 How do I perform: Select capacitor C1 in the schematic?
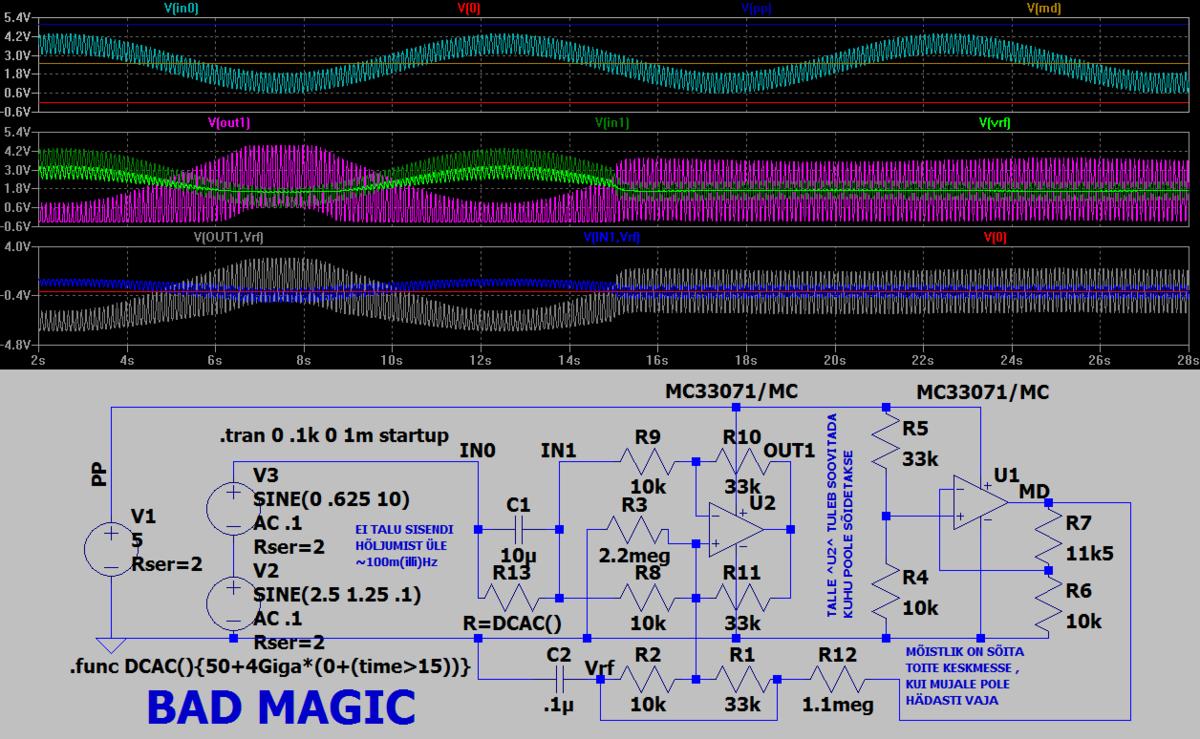(519, 529)
